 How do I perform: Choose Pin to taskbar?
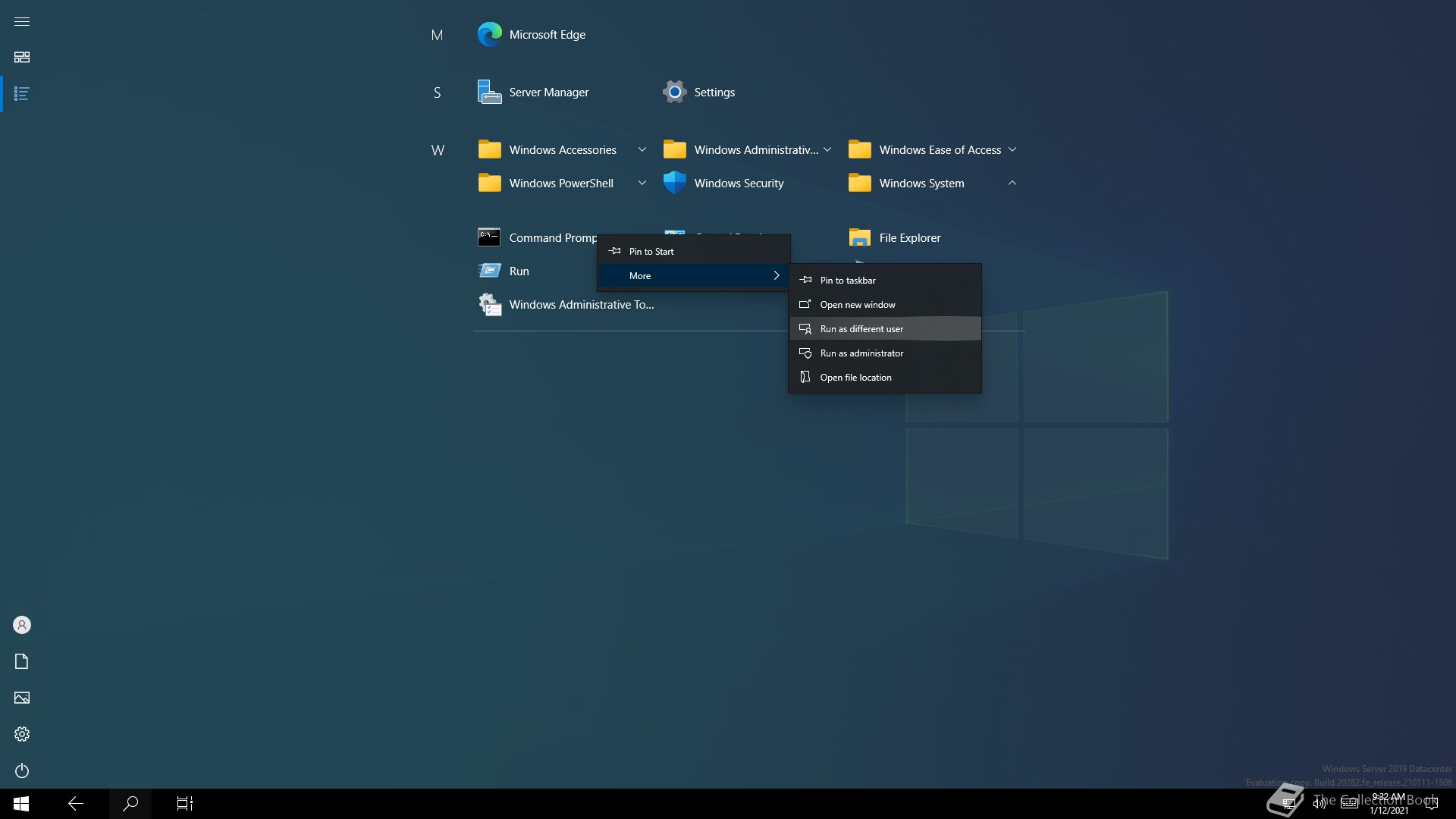(x=848, y=281)
